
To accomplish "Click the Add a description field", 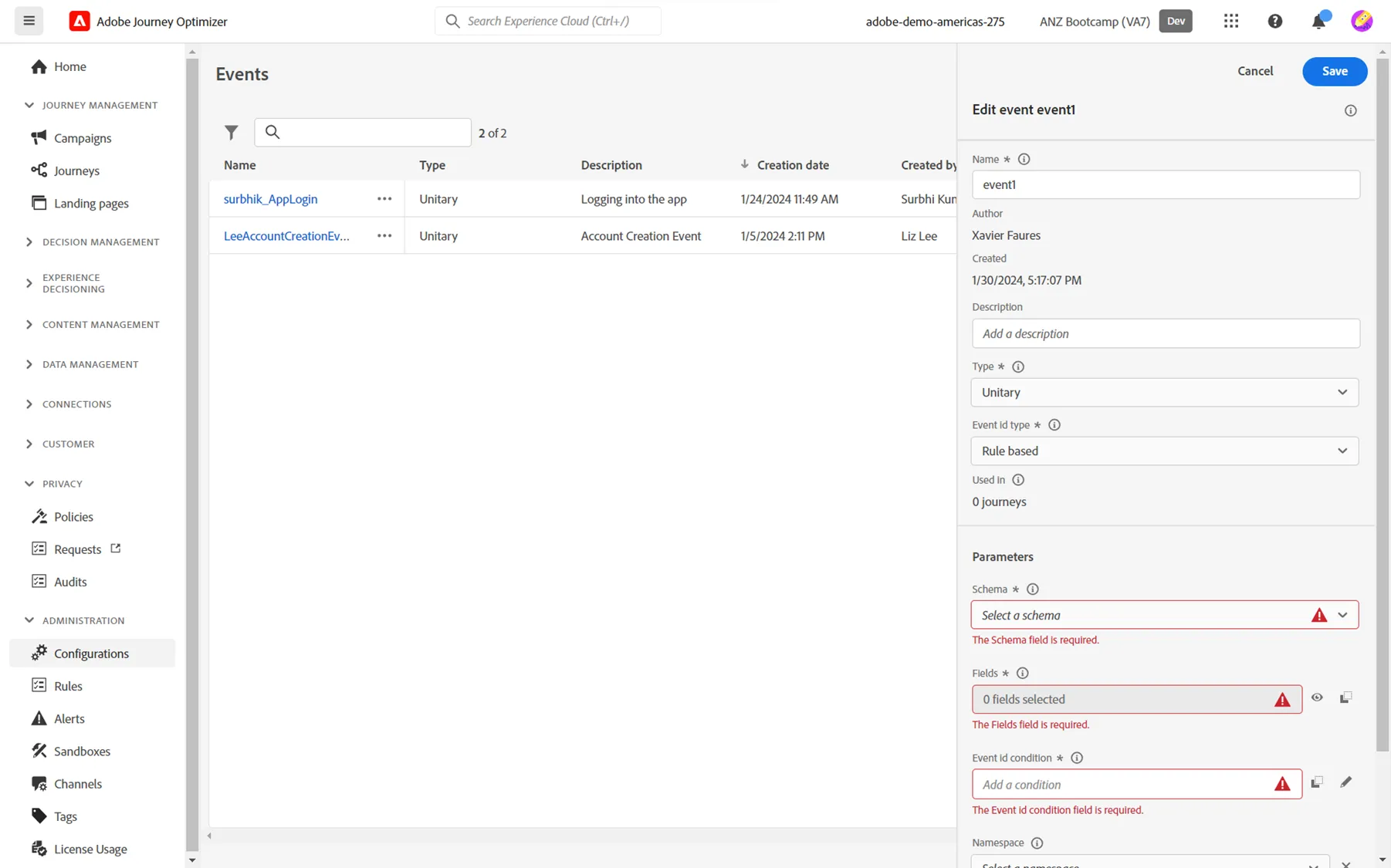I will click(x=1166, y=333).
